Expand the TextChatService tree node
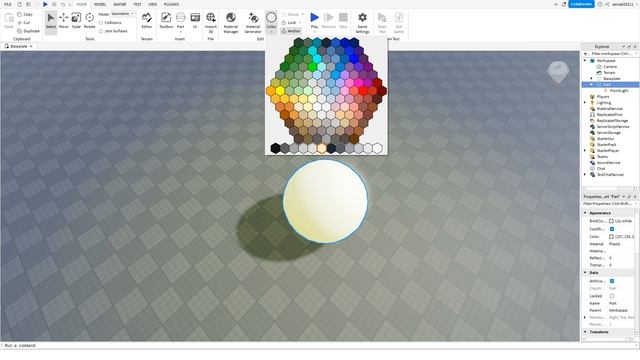This screenshot has width=640, height=360. (x=584, y=175)
